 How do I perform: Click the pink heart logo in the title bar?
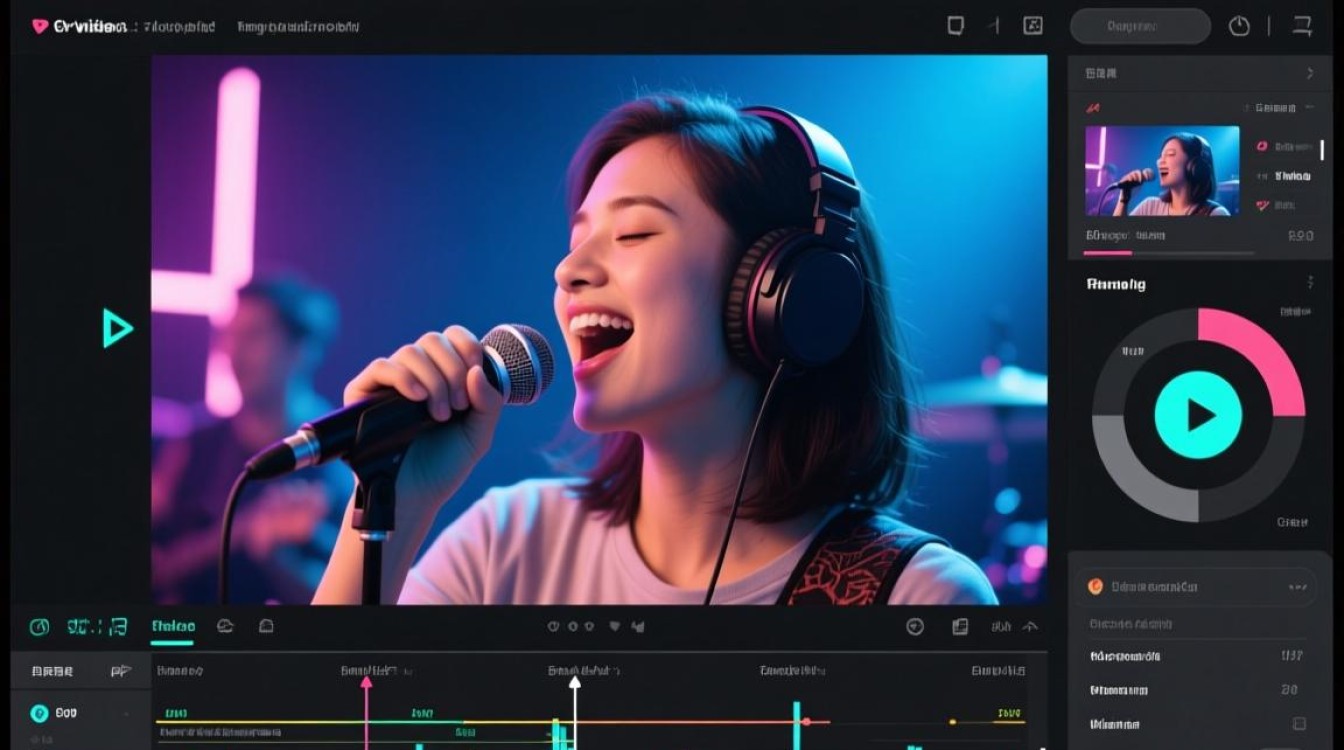40,27
